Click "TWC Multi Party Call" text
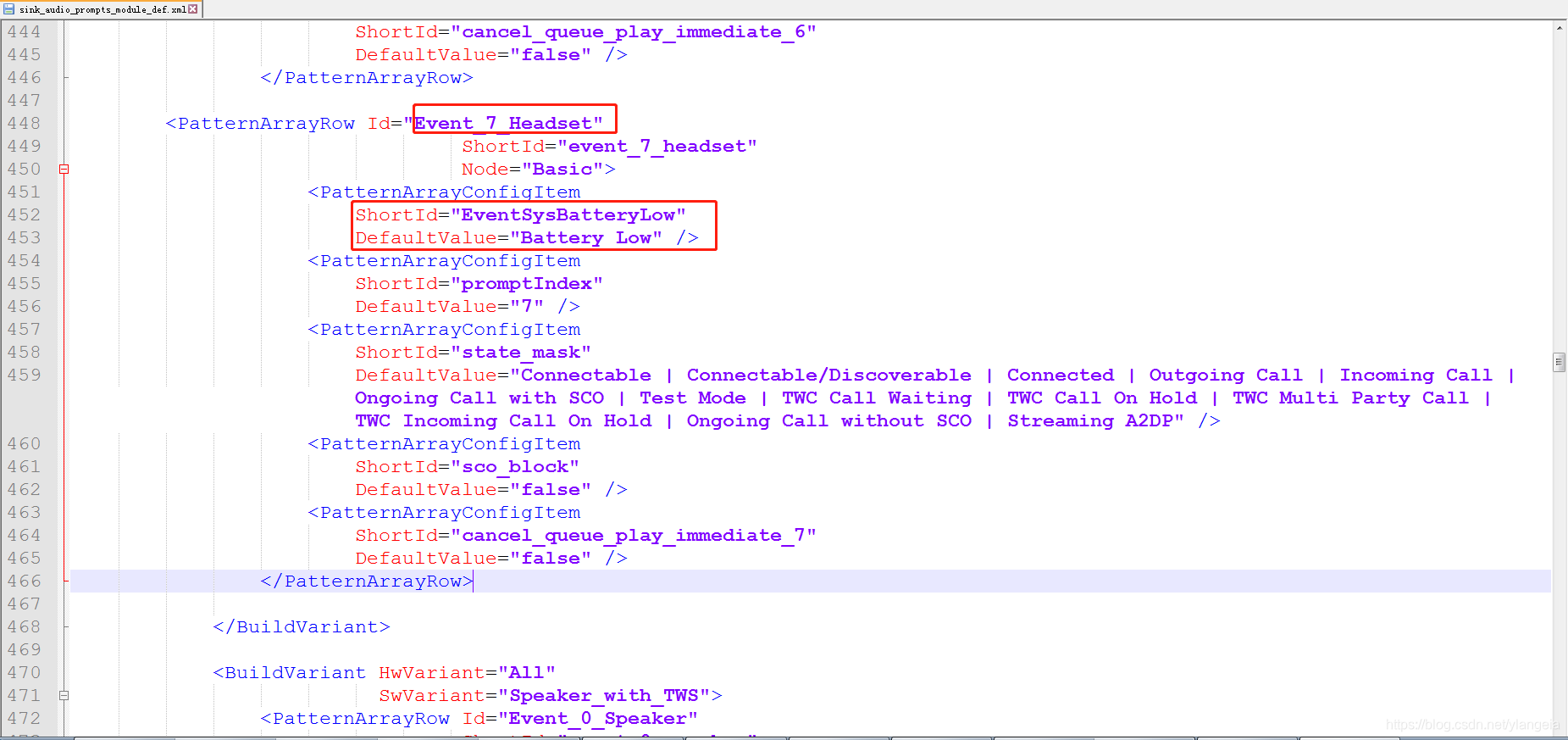Screen dimensions: 1568x740 point(1350,398)
